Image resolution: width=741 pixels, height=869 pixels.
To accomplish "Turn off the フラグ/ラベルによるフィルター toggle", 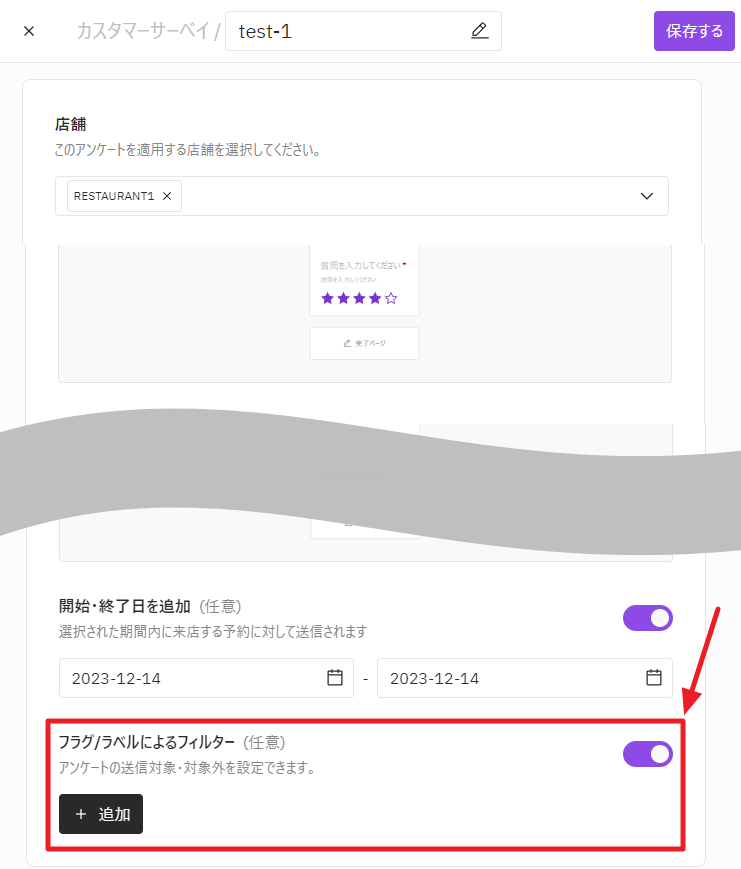I will click(647, 754).
